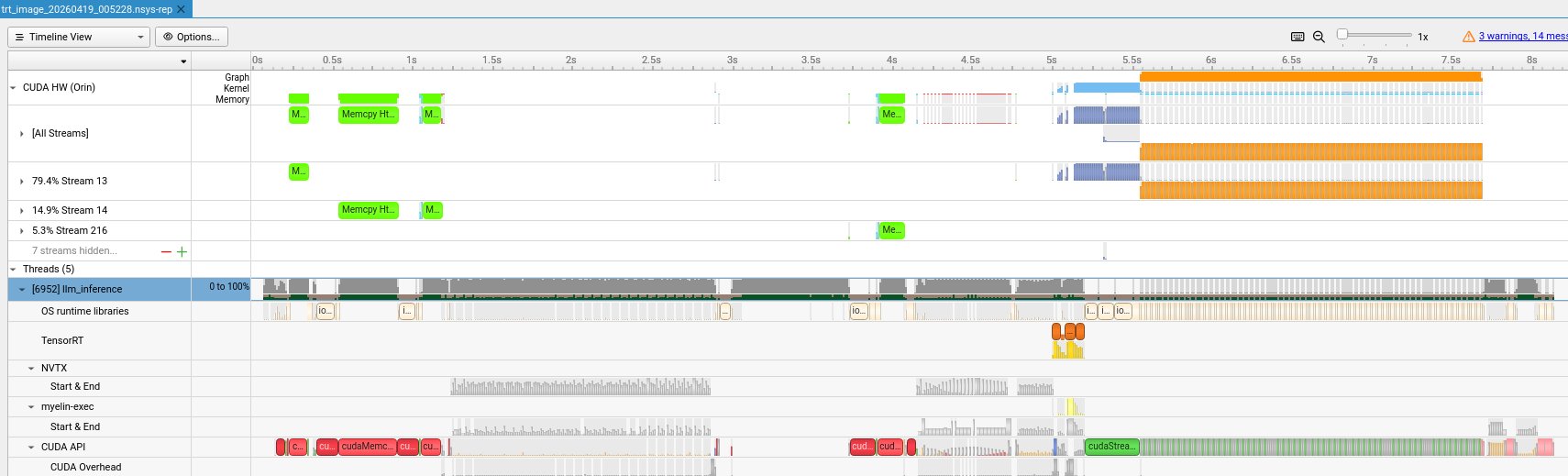Collapse the NVTX row
The width and height of the screenshot is (1568, 476).
[x=31, y=369]
